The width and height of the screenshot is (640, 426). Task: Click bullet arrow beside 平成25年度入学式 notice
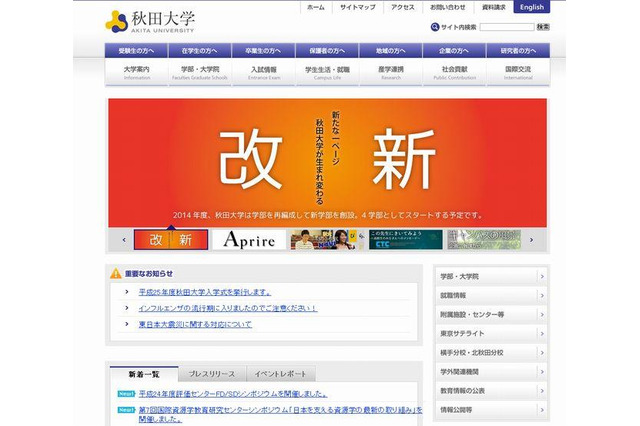[127, 292]
